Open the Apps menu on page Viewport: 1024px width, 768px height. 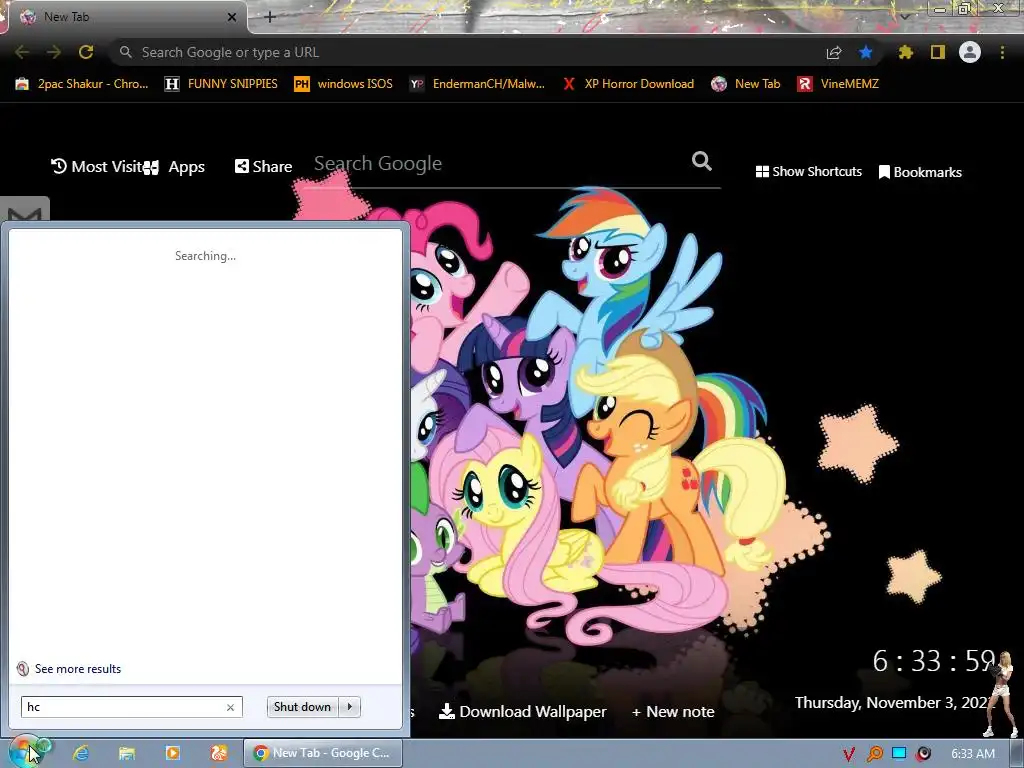click(x=174, y=167)
